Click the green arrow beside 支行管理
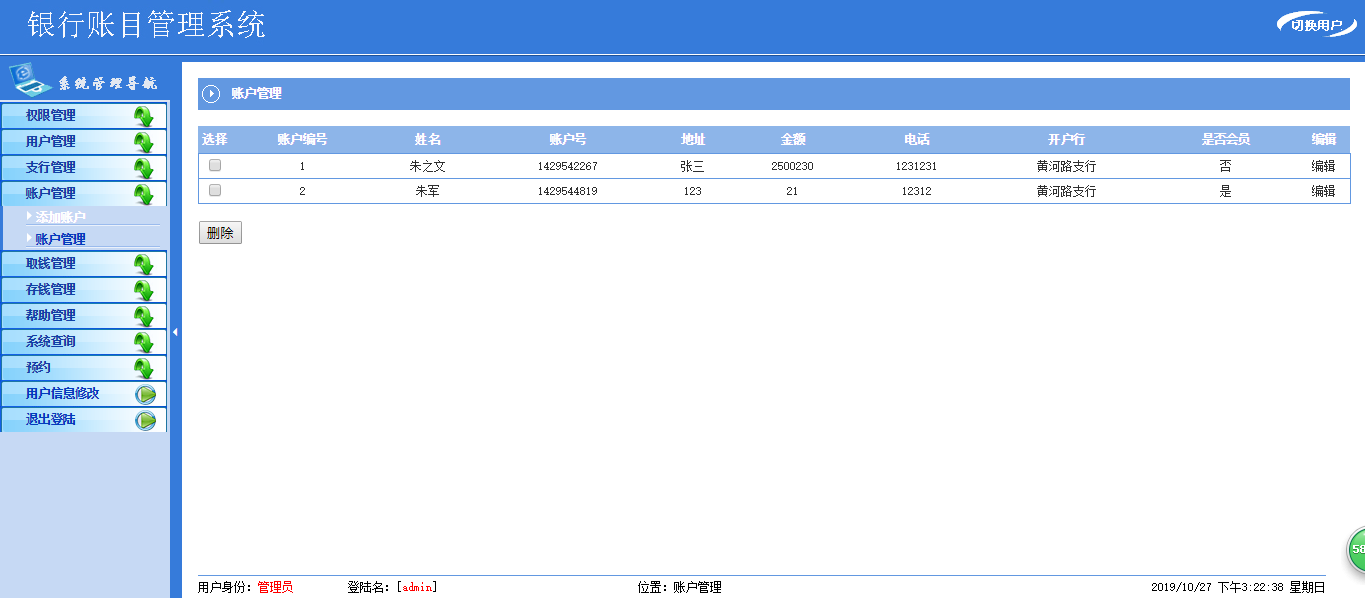The width and height of the screenshot is (1365, 598). coord(144,168)
